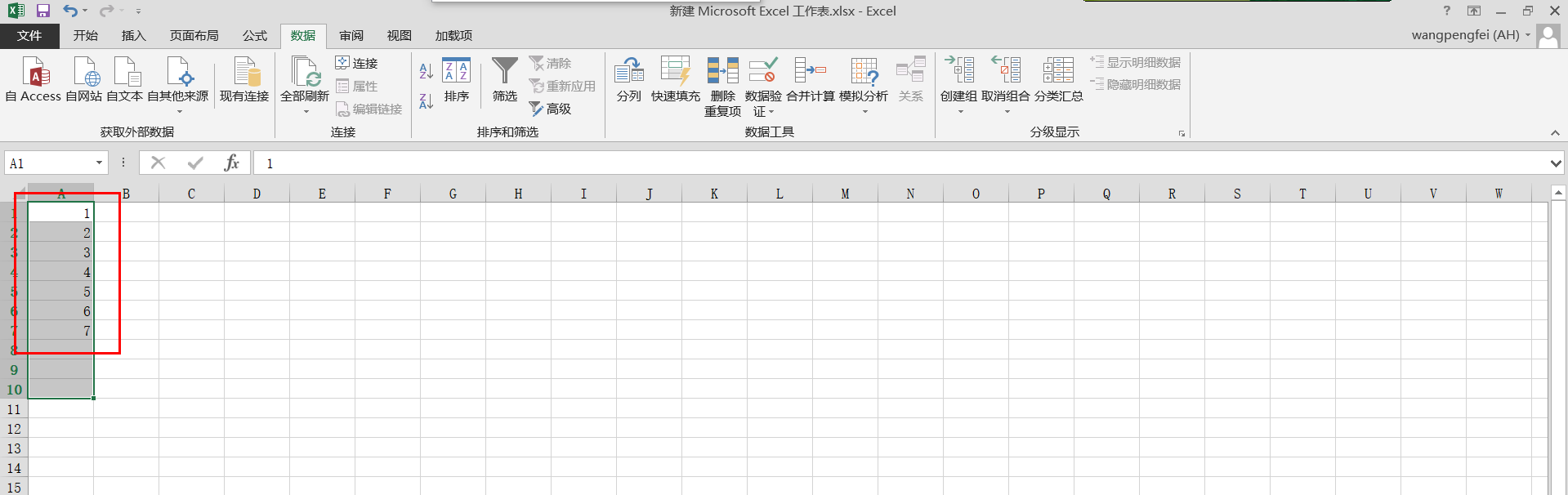This screenshot has height=495, width=1568.
Task: Click the Select All corner button
Action: (x=14, y=194)
